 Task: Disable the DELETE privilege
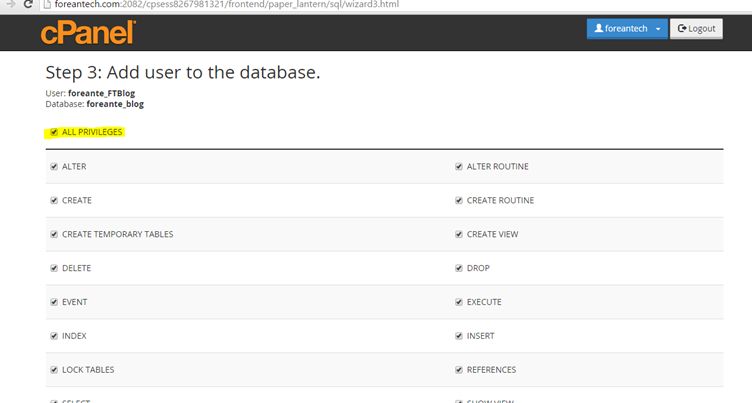click(x=54, y=268)
